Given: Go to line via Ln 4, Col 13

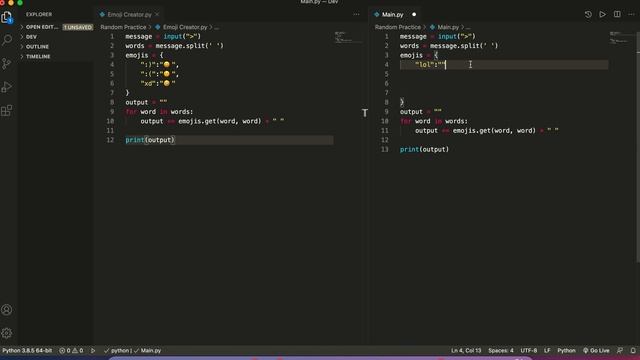Looking at the screenshot, I should 466,351.
